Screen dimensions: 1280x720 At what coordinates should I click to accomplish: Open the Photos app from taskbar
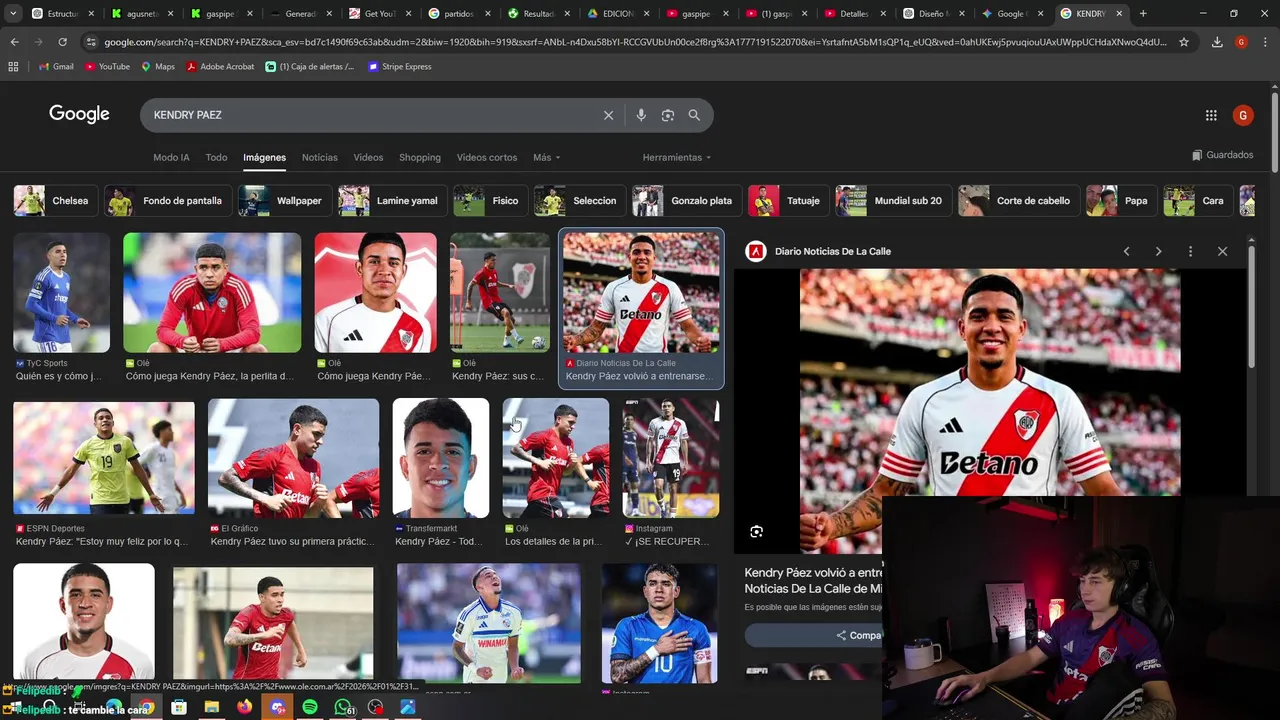(408, 707)
